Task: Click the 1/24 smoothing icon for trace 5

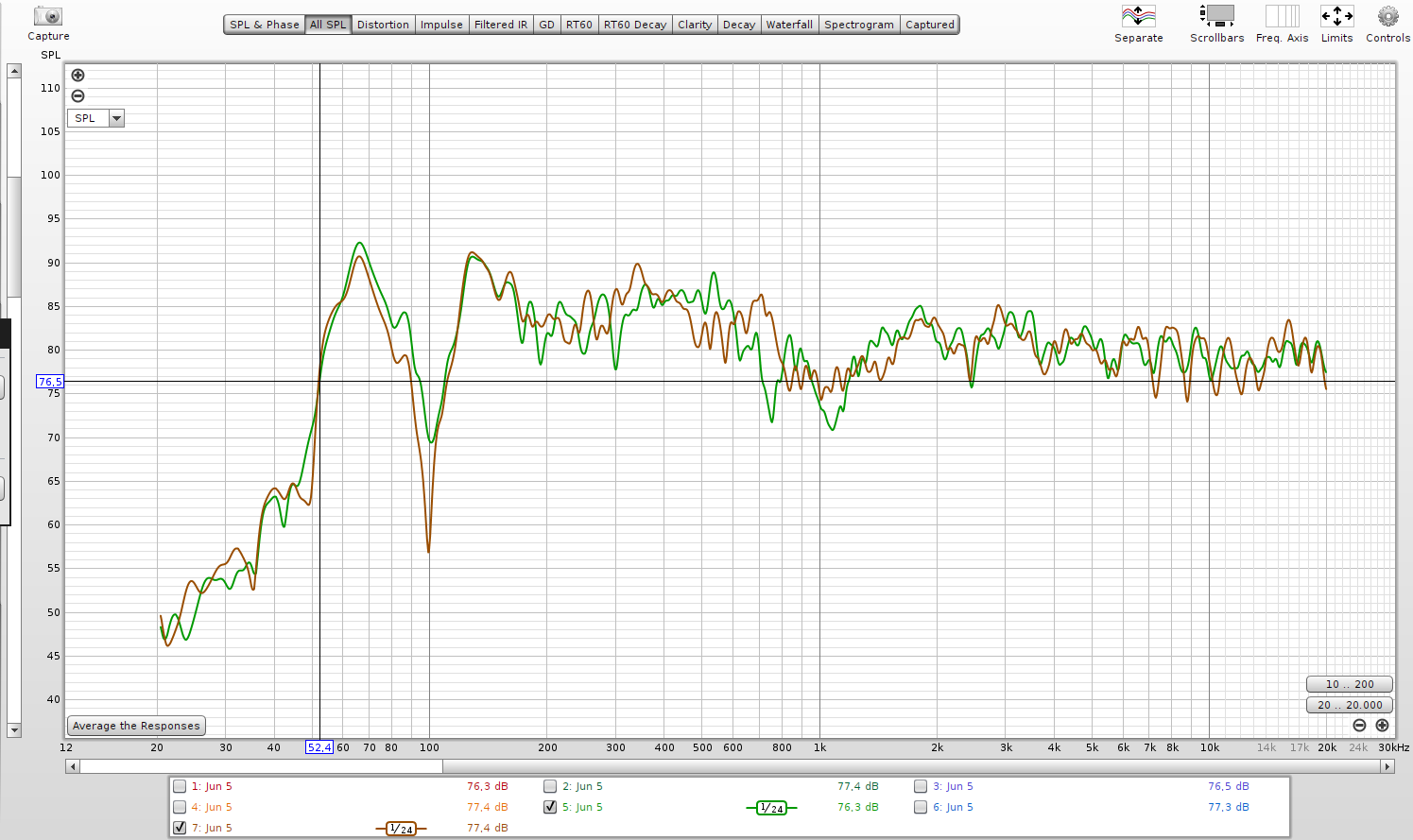Action: click(x=771, y=808)
